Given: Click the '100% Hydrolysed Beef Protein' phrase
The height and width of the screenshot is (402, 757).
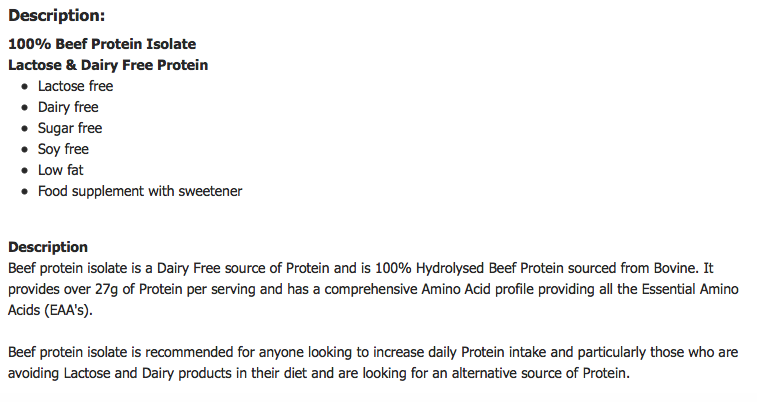Looking at the screenshot, I should pyautogui.click(x=469, y=268).
